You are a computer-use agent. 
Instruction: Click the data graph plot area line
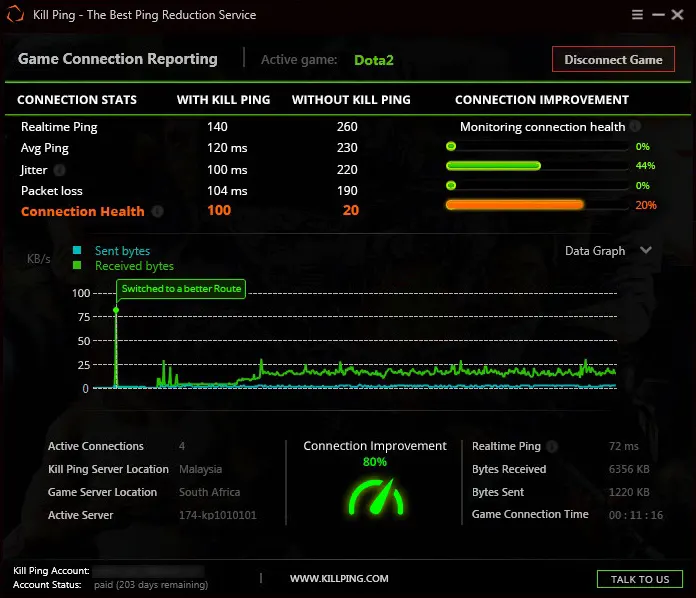pyautogui.click(x=355, y=341)
